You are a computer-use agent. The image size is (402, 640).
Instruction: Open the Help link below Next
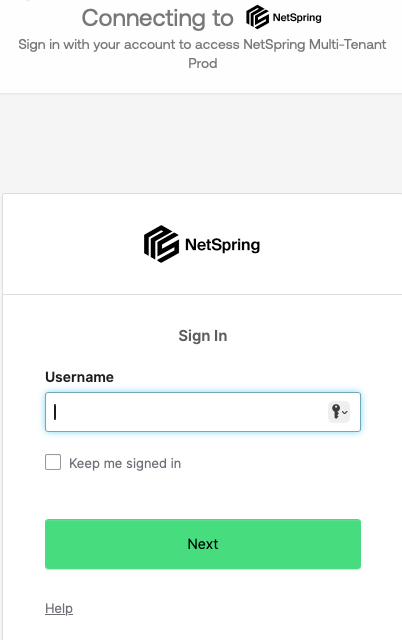59,608
